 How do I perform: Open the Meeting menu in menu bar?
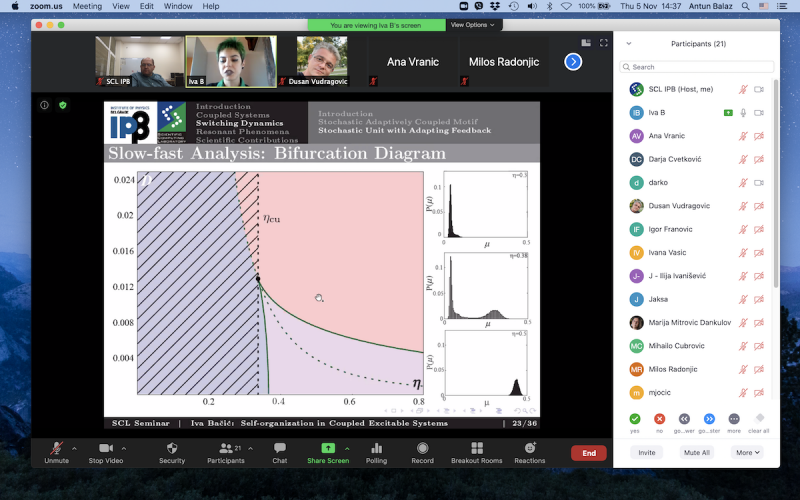[x=87, y=6]
